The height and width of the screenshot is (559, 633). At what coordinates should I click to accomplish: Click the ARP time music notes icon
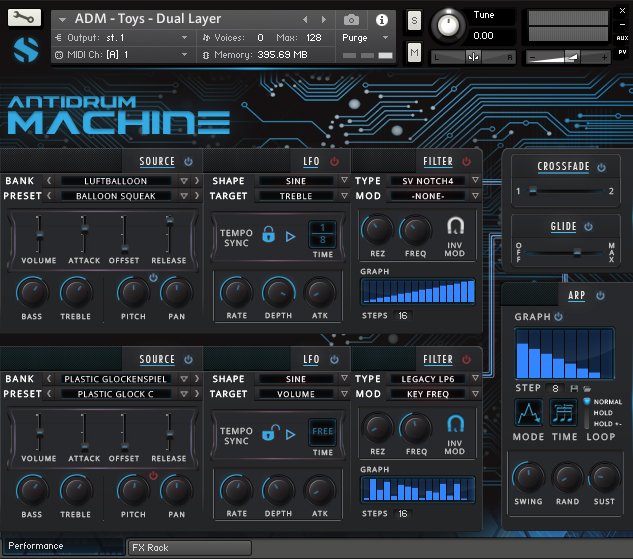(564, 412)
